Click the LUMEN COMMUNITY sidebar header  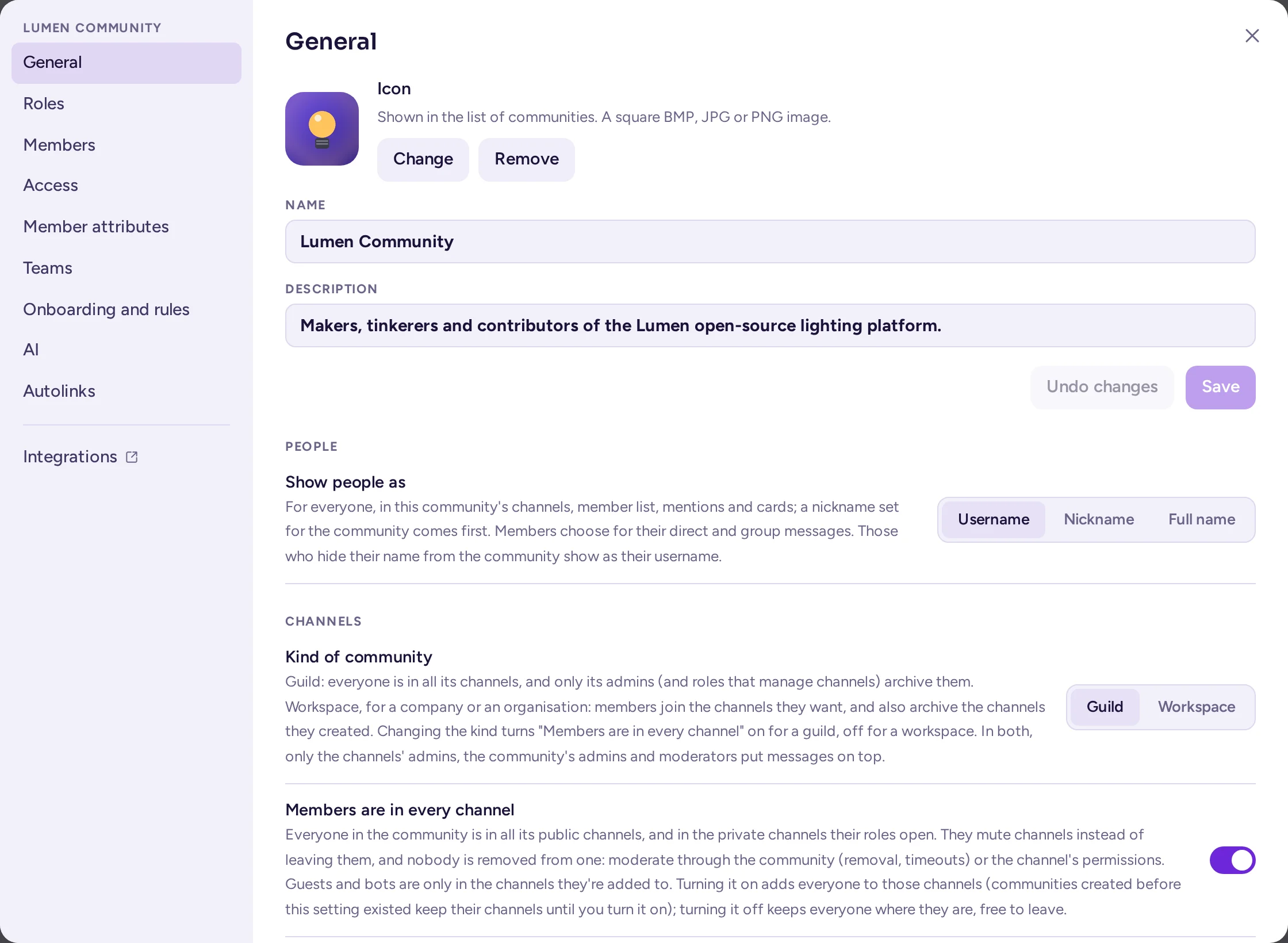[x=92, y=28]
